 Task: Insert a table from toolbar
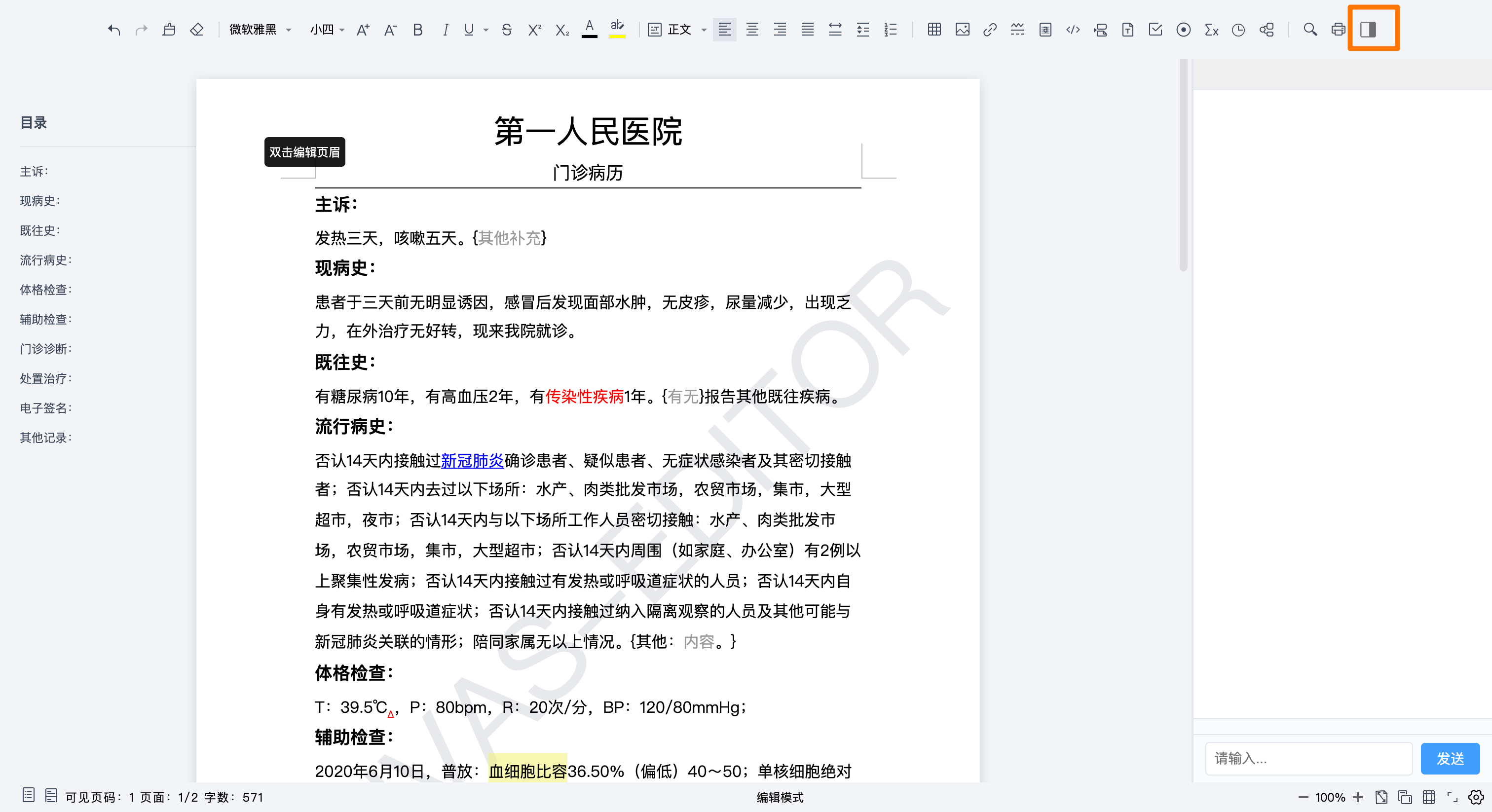point(933,30)
